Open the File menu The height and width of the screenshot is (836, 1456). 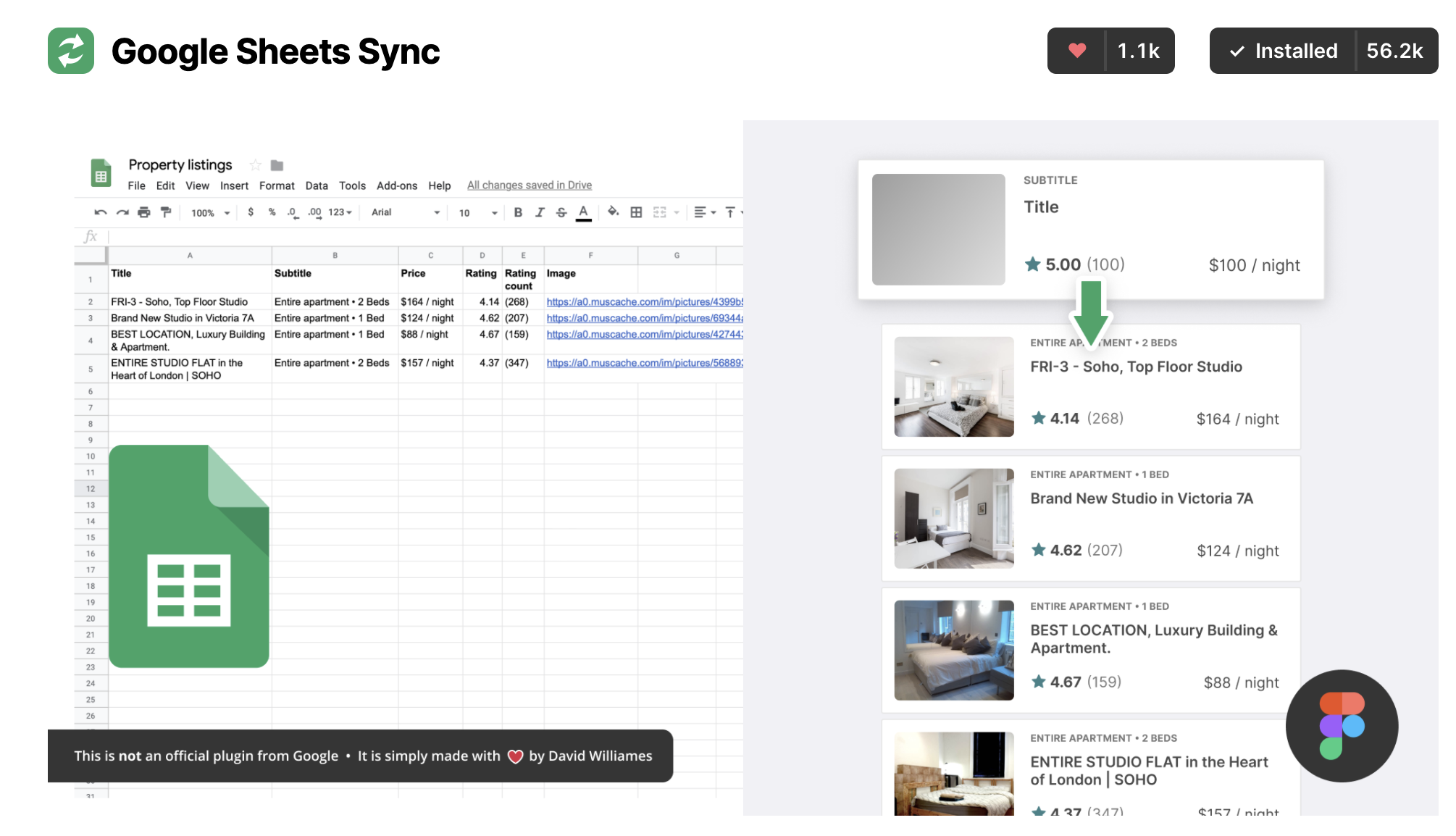click(136, 185)
